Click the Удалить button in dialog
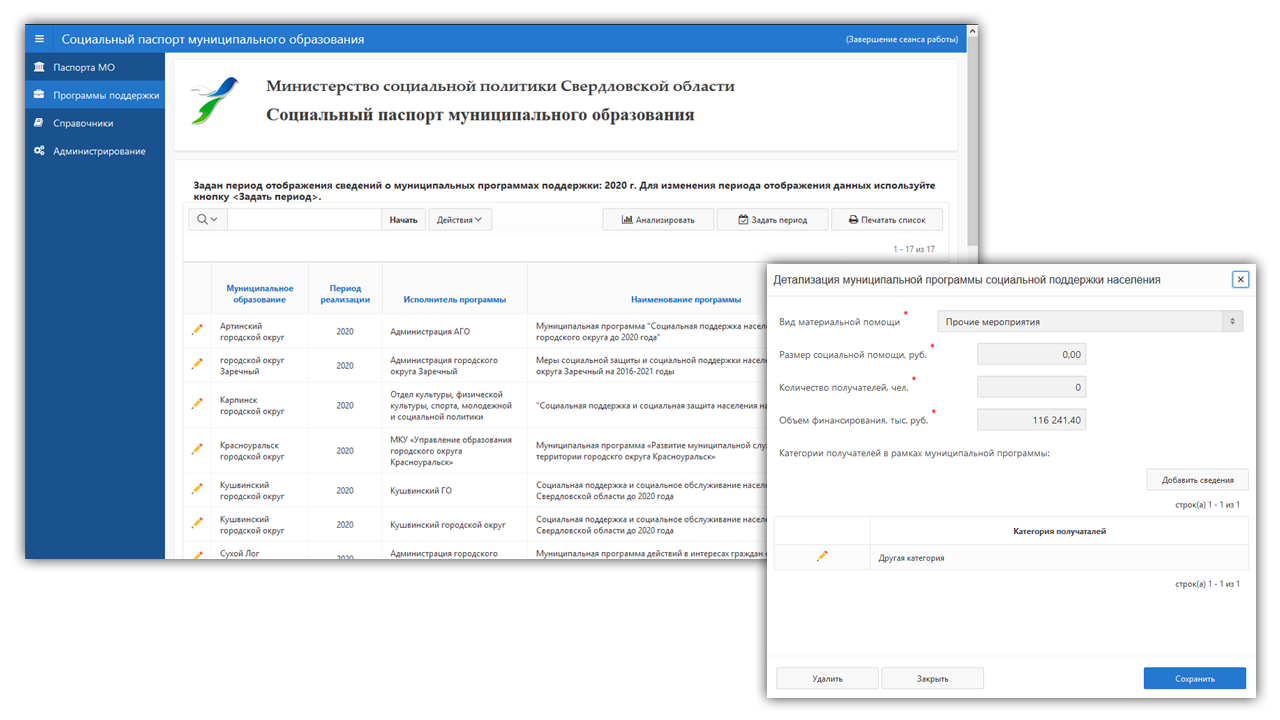Image resolution: width=1280 pixels, height=720 pixels. pyautogui.click(x=828, y=678)
